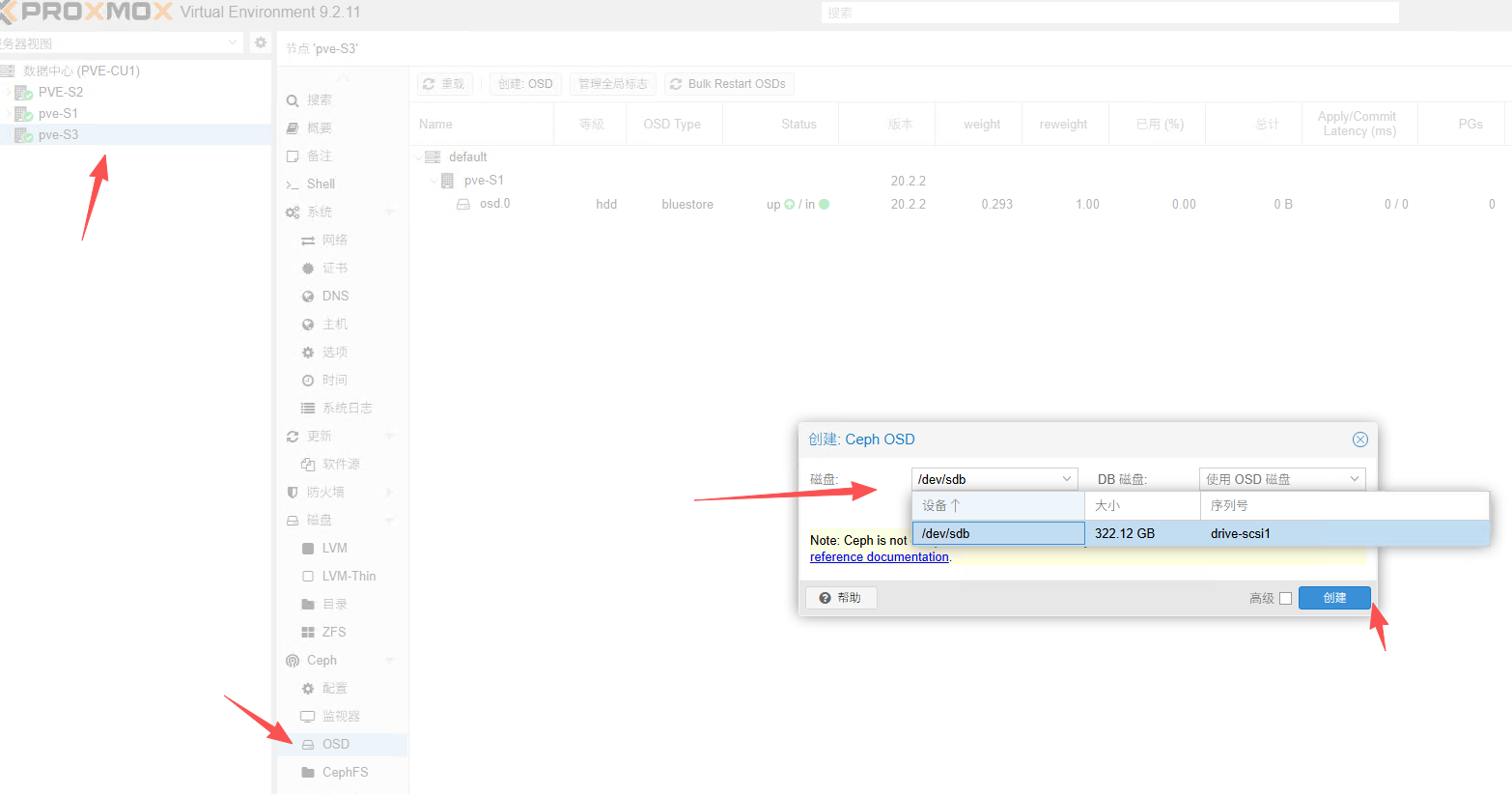The width and height of the screenshot is (1512, 794).
Task: Open 管理全局标志 global flags button
Action: click(x=613, y=84)
